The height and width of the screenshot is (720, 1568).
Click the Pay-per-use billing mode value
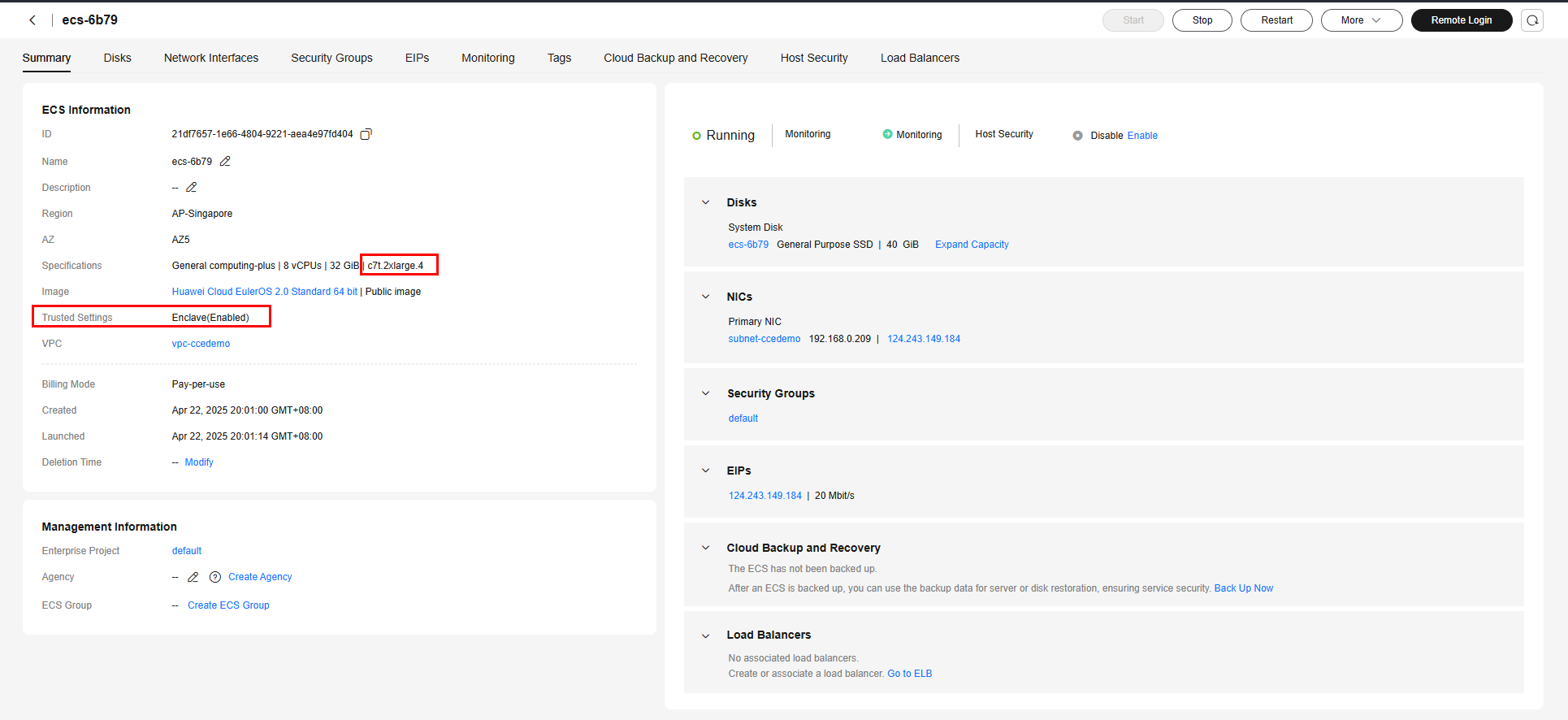click(198, 384)
